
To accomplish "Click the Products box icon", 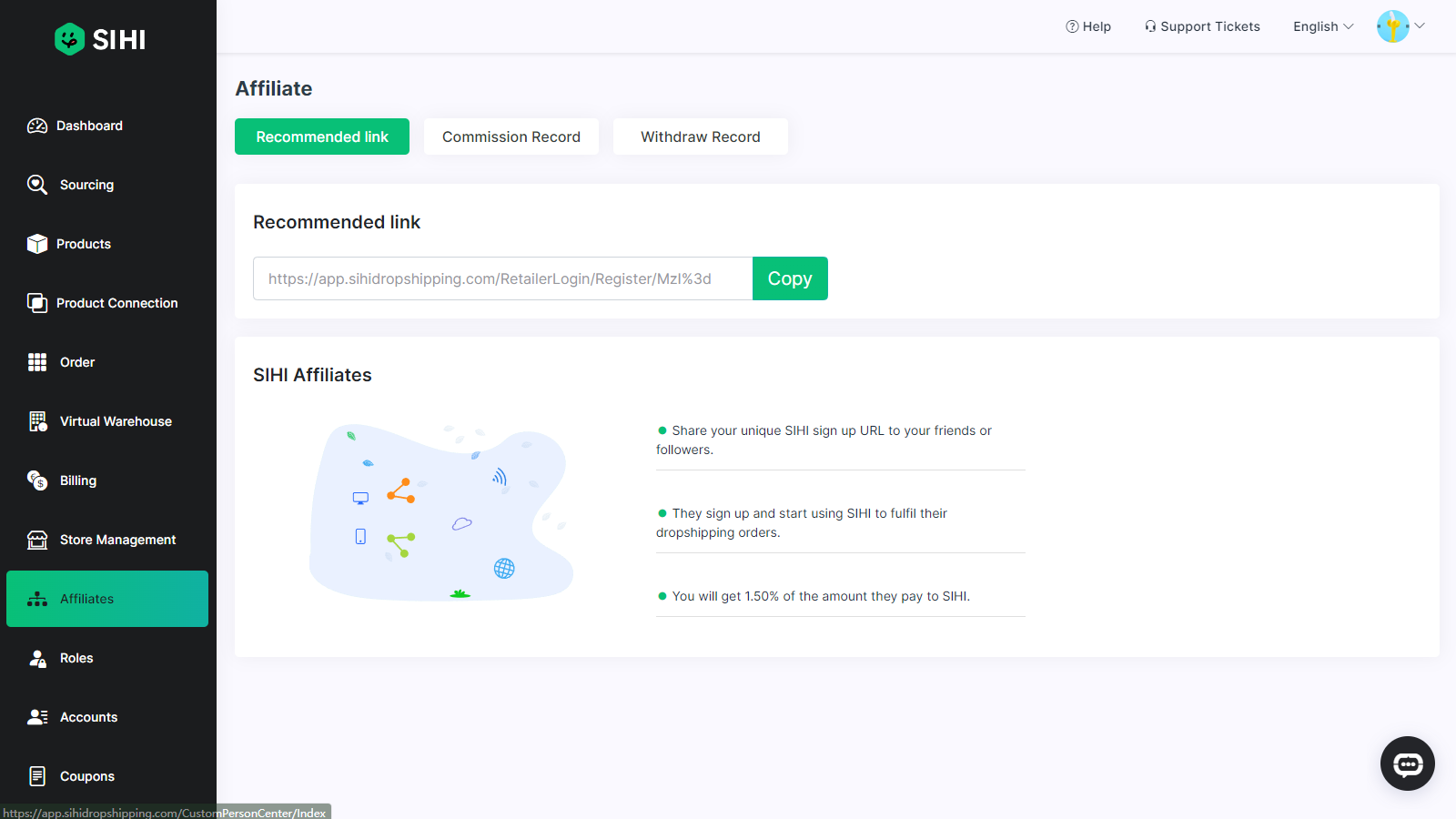I will click(37, 243).
